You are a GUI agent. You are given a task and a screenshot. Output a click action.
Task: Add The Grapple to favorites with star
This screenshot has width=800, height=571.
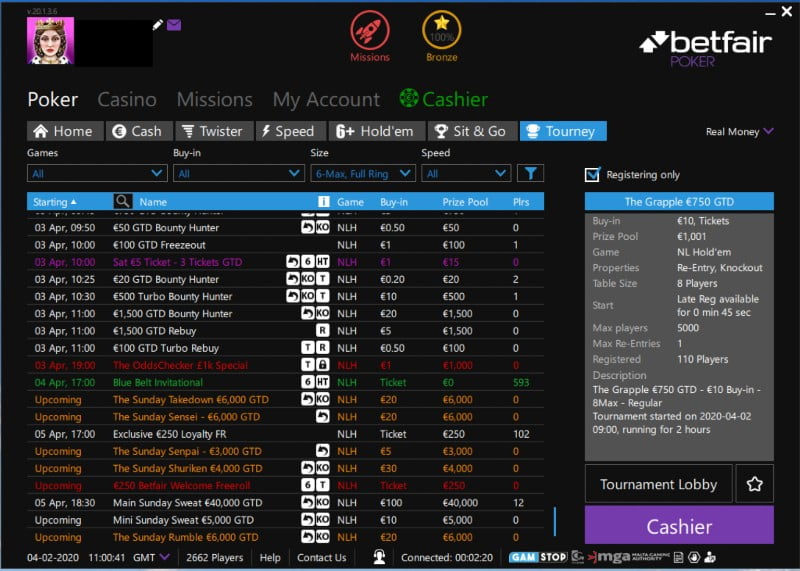(x=755, y=484)
